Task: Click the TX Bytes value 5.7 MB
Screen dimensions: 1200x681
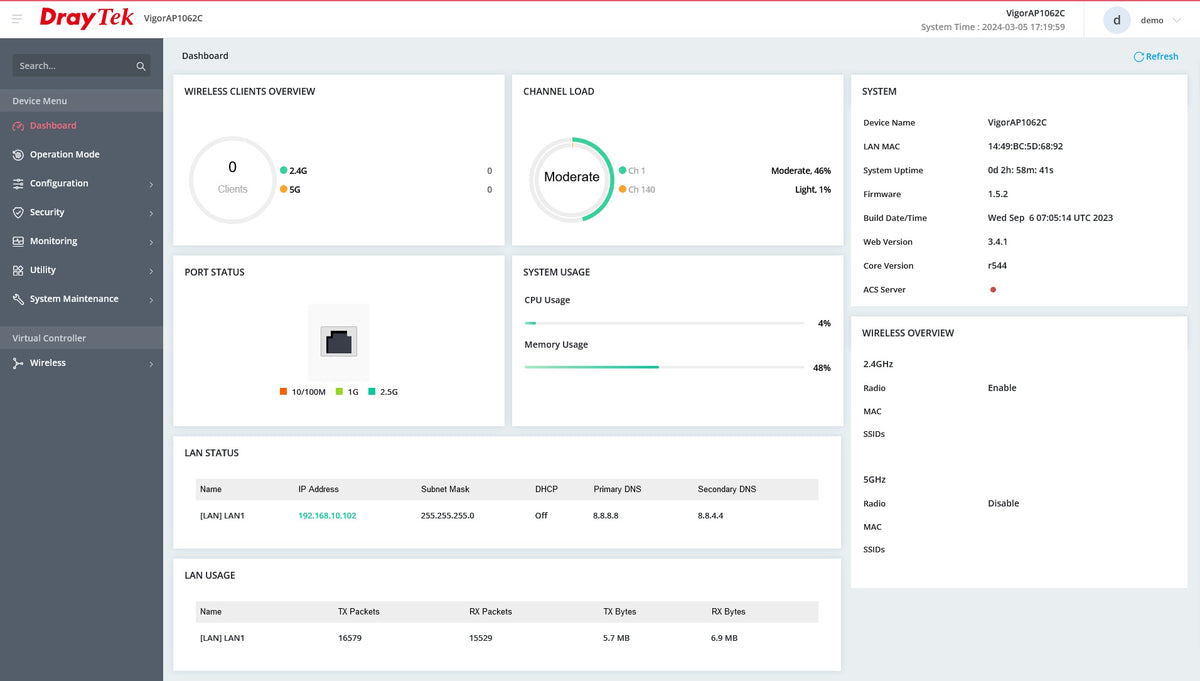Action: pyautogui.click(x=616, y=638)
